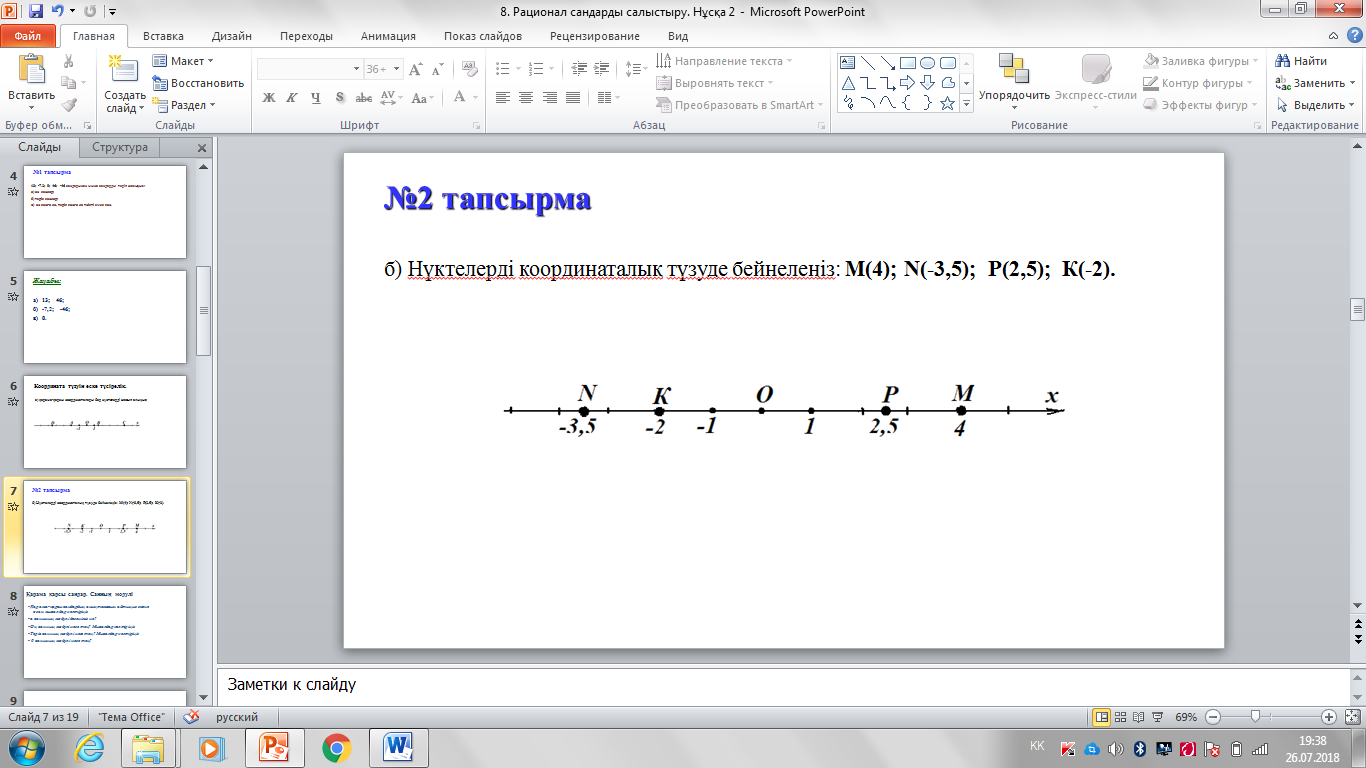Click the Заменить replace button
Screen dimensions: 1366x768
point(1311,83)
